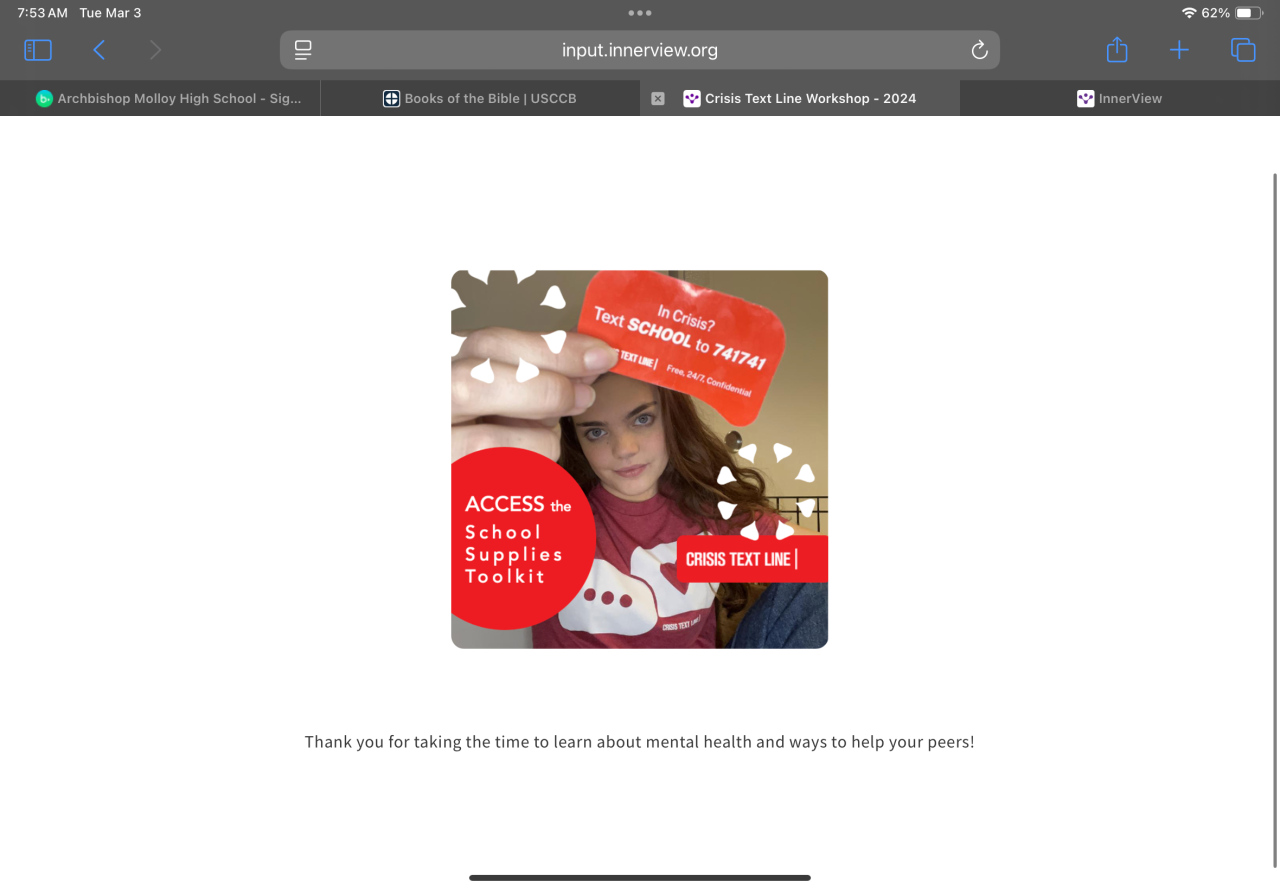Tap the input.innerview.org address bar

click(x=640, y=50)
